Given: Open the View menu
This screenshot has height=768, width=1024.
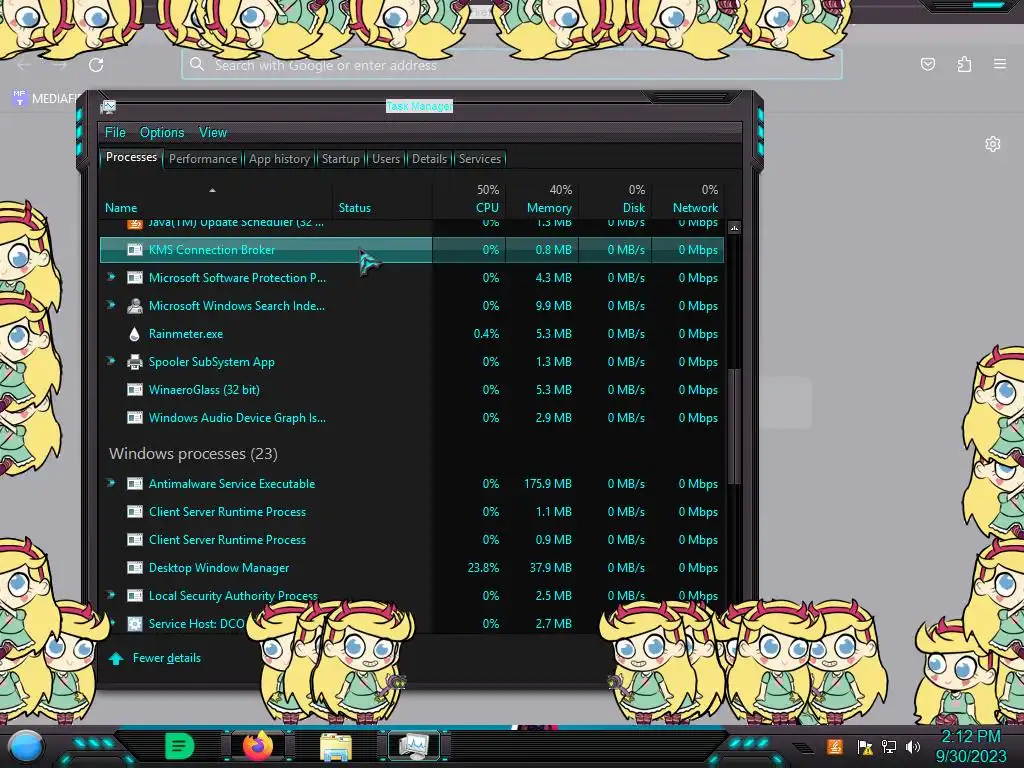Looking at the screenshot, I should [x=213, y=133].
